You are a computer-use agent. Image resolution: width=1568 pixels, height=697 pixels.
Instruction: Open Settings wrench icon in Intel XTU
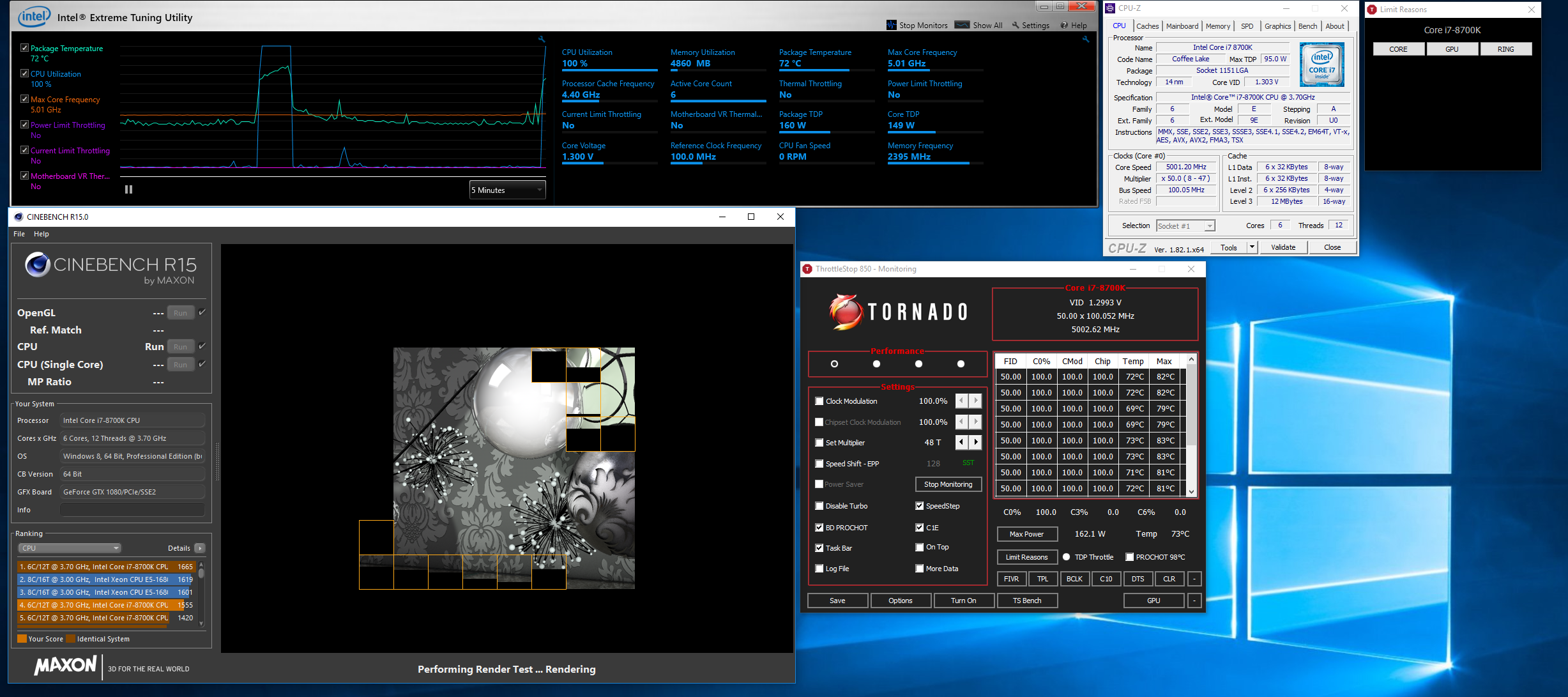pos(1015,25)
